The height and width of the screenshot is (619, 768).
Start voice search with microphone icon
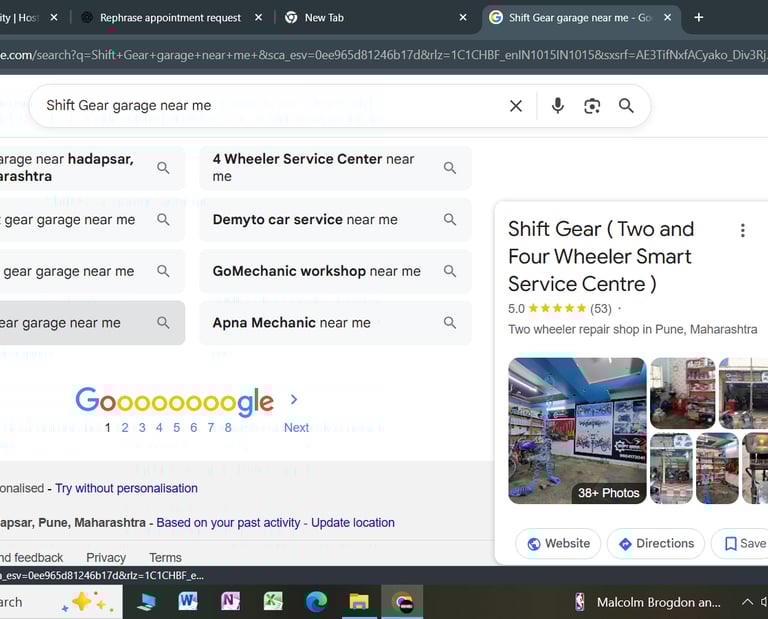tap(557, 106)
